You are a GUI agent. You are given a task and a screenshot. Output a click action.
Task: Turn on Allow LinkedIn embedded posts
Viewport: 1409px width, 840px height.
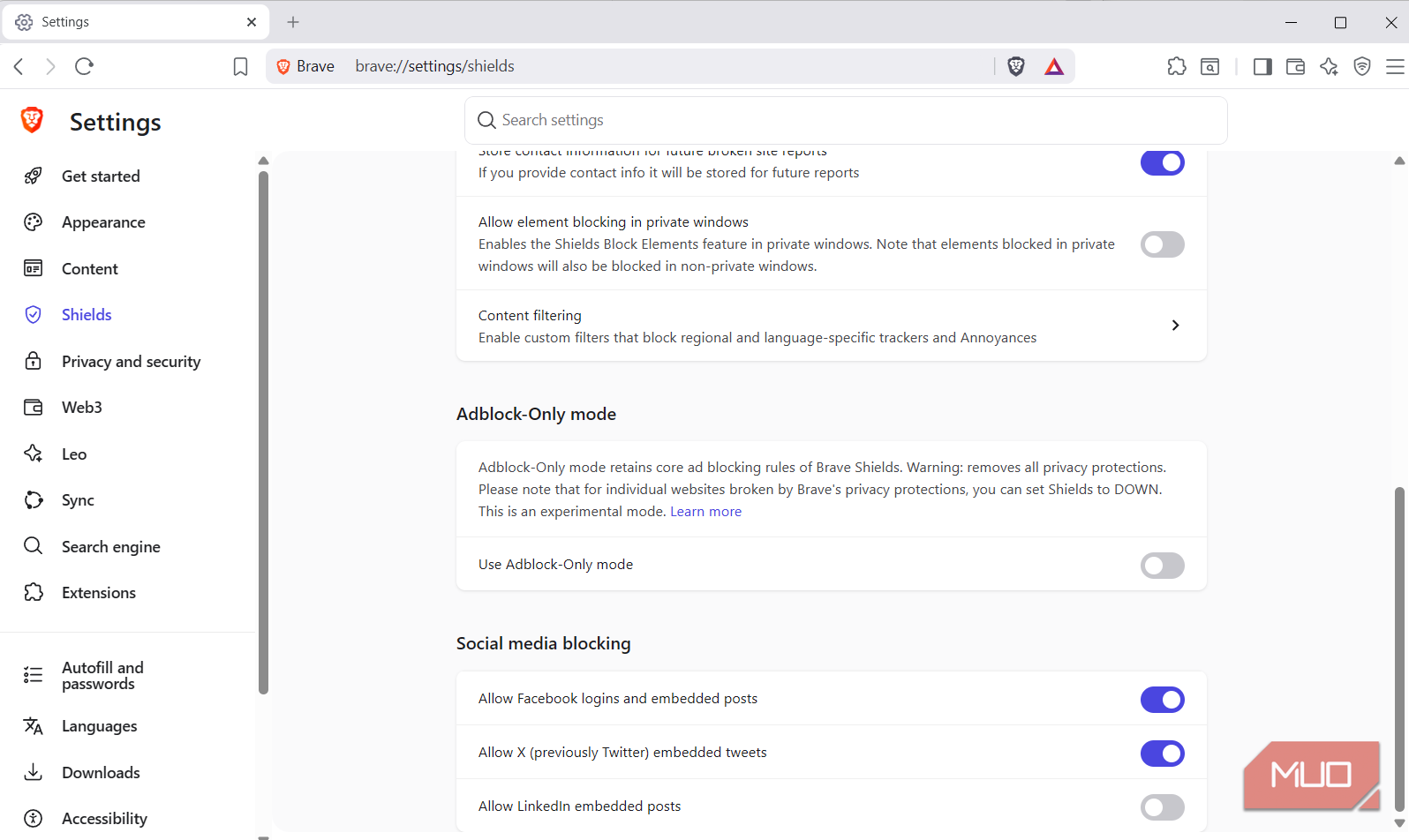(x=1162, y=807)
